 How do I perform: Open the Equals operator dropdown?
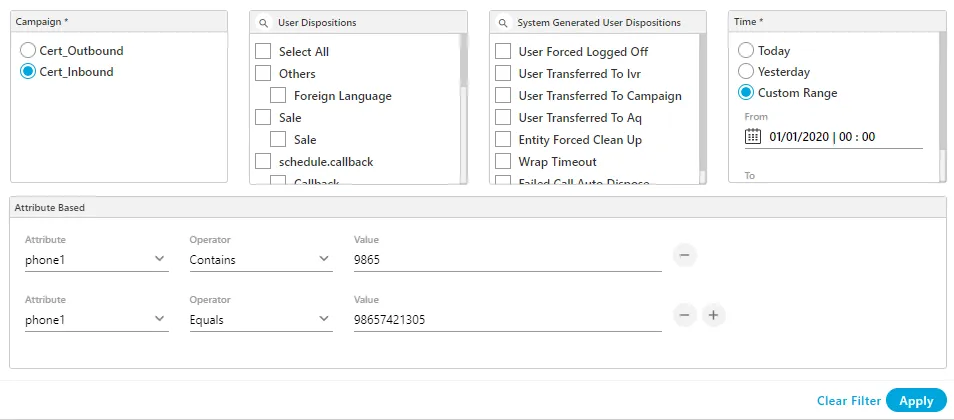click(261, 320)
